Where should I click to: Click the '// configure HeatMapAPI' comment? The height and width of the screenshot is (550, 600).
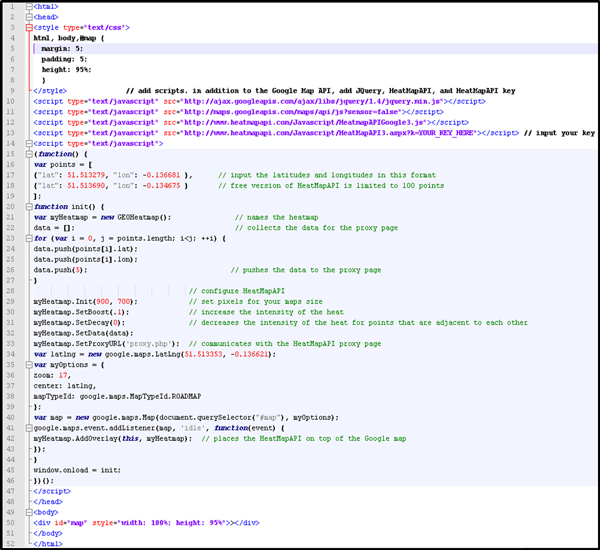coord(237,291)
